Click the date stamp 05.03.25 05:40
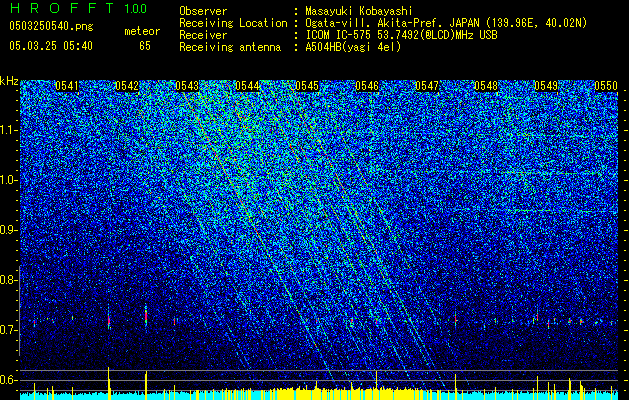 point(51,46)
